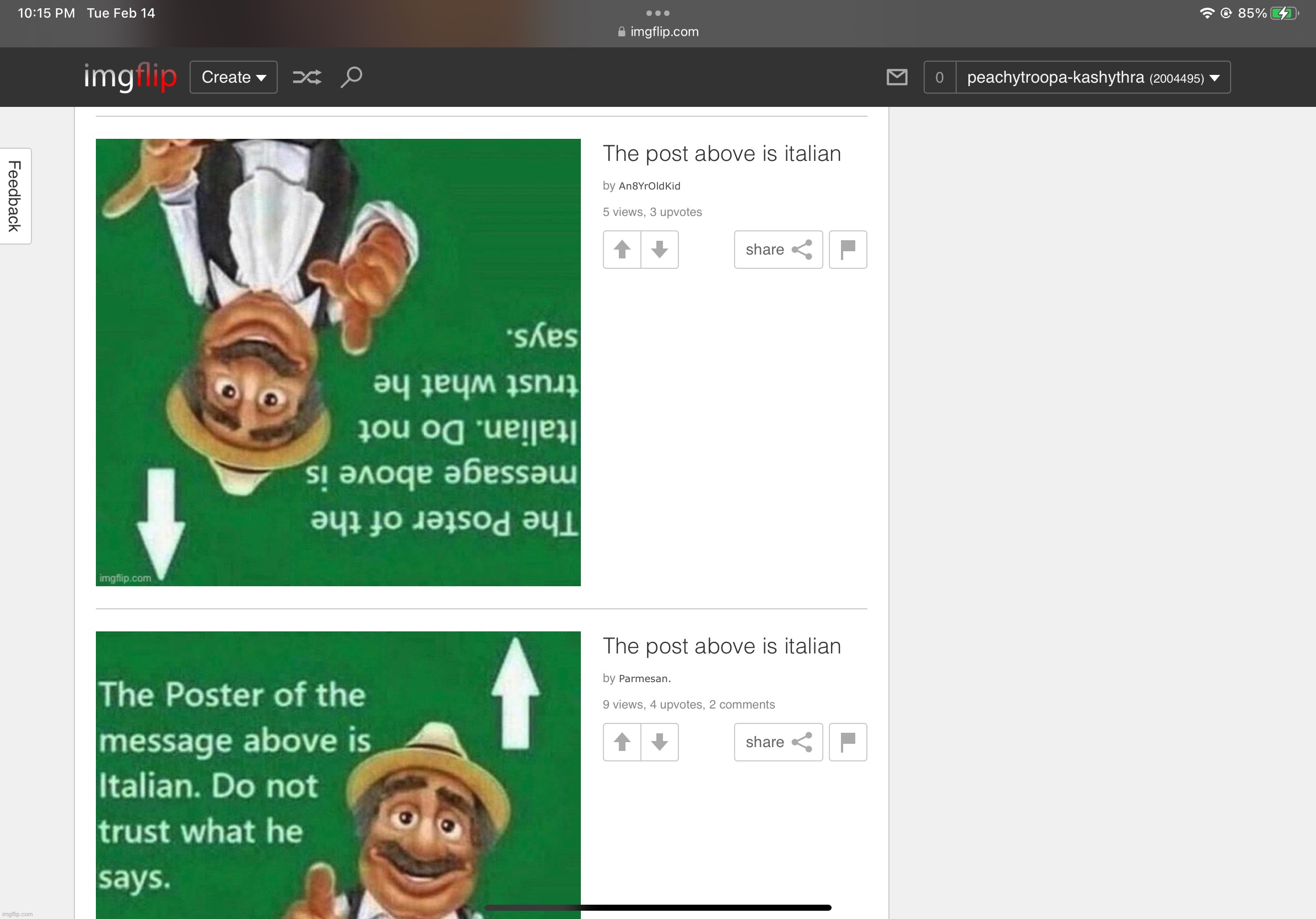Open An8YrOldKid's post title link

click(721, 154)
